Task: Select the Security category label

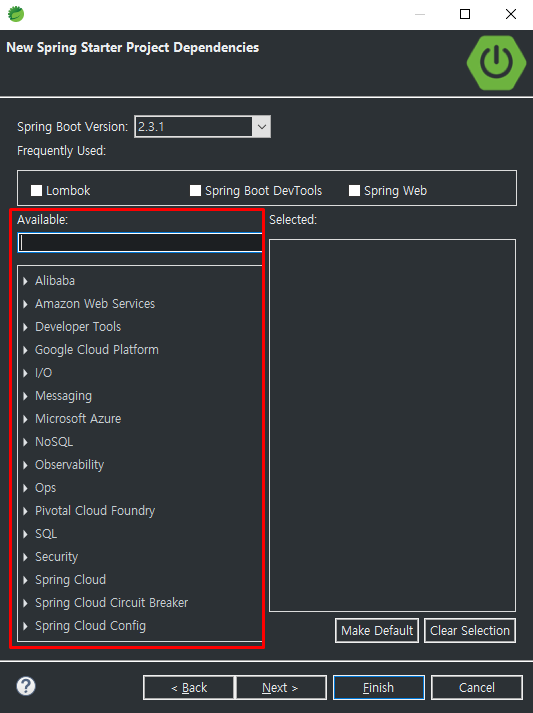Action: (56, 557)
